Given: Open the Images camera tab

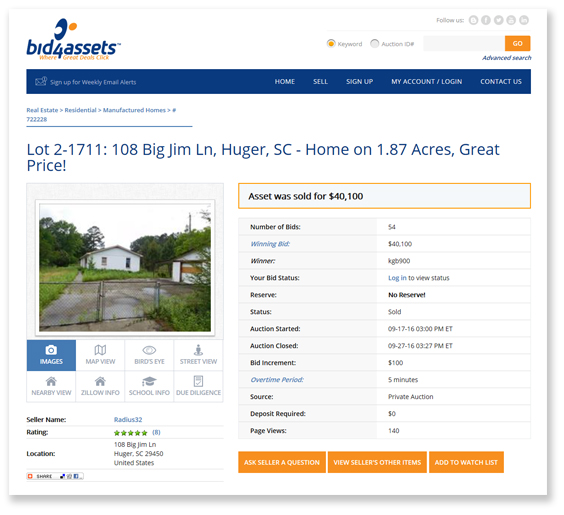Looking at the screenshot, I should coord(51,355).
